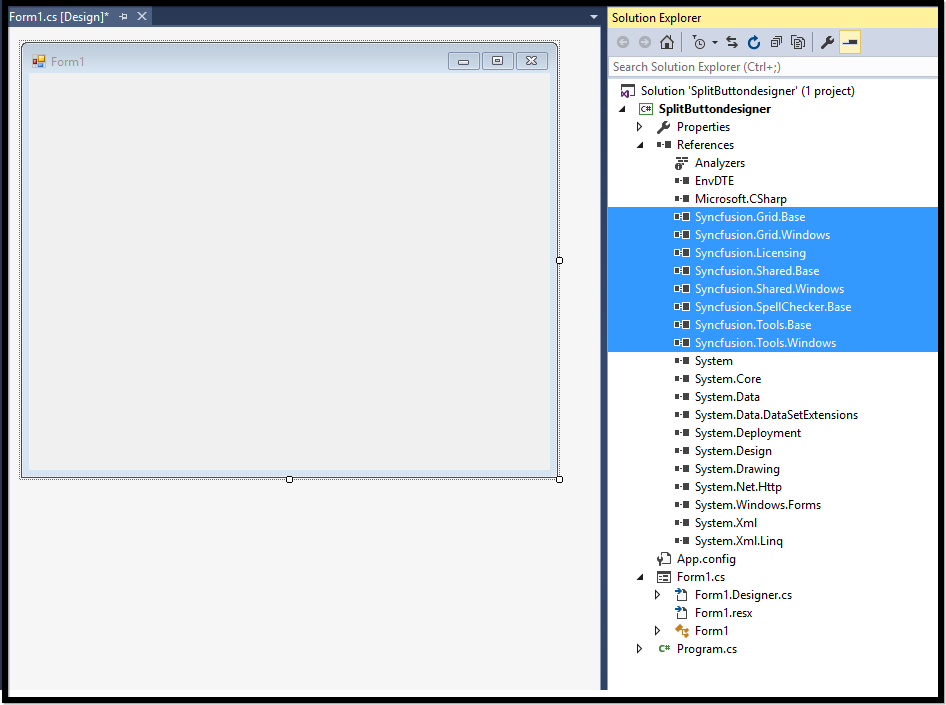Close the Form1.cs [Design] tab
This screenshot has height=705, width=946.
[x=142, y=16]
